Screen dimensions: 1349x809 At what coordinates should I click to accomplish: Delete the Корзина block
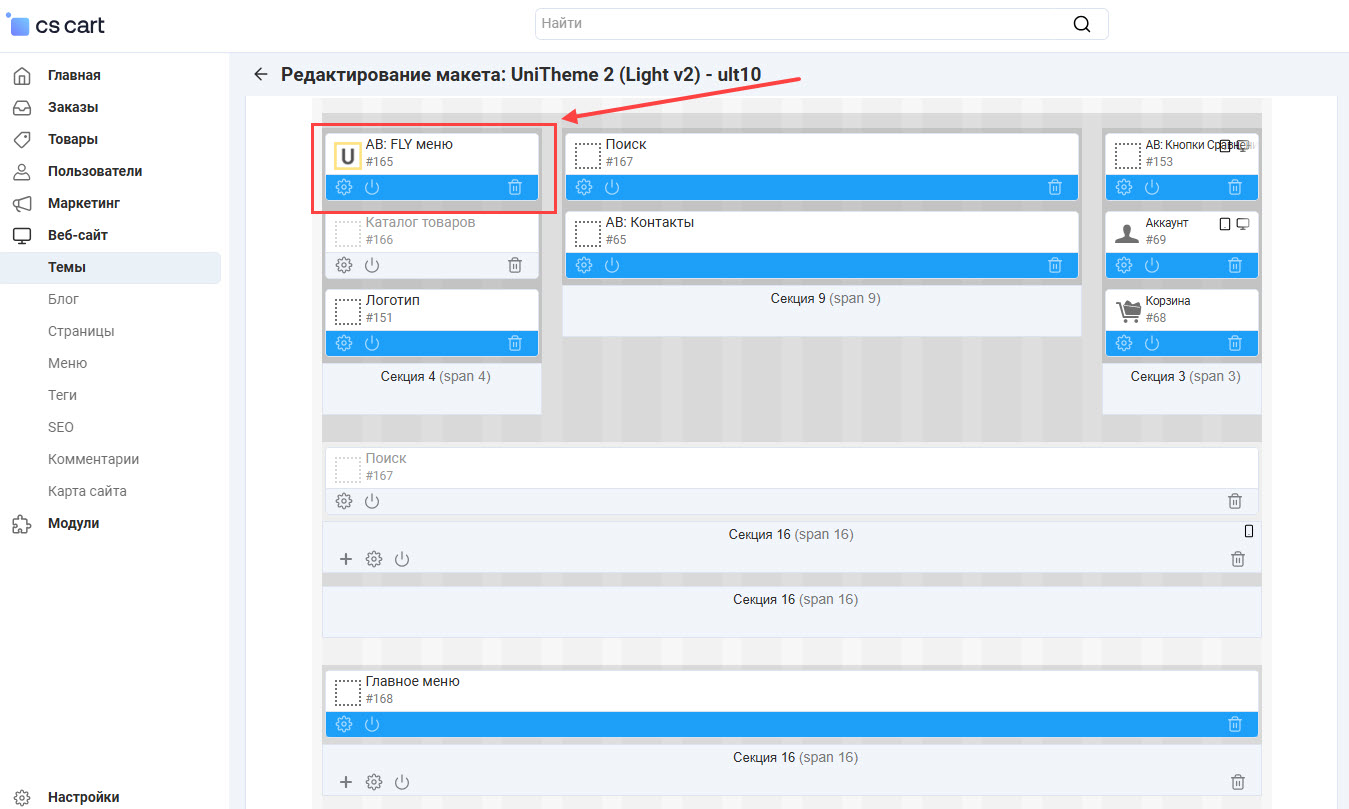[x=1235, y=343]
